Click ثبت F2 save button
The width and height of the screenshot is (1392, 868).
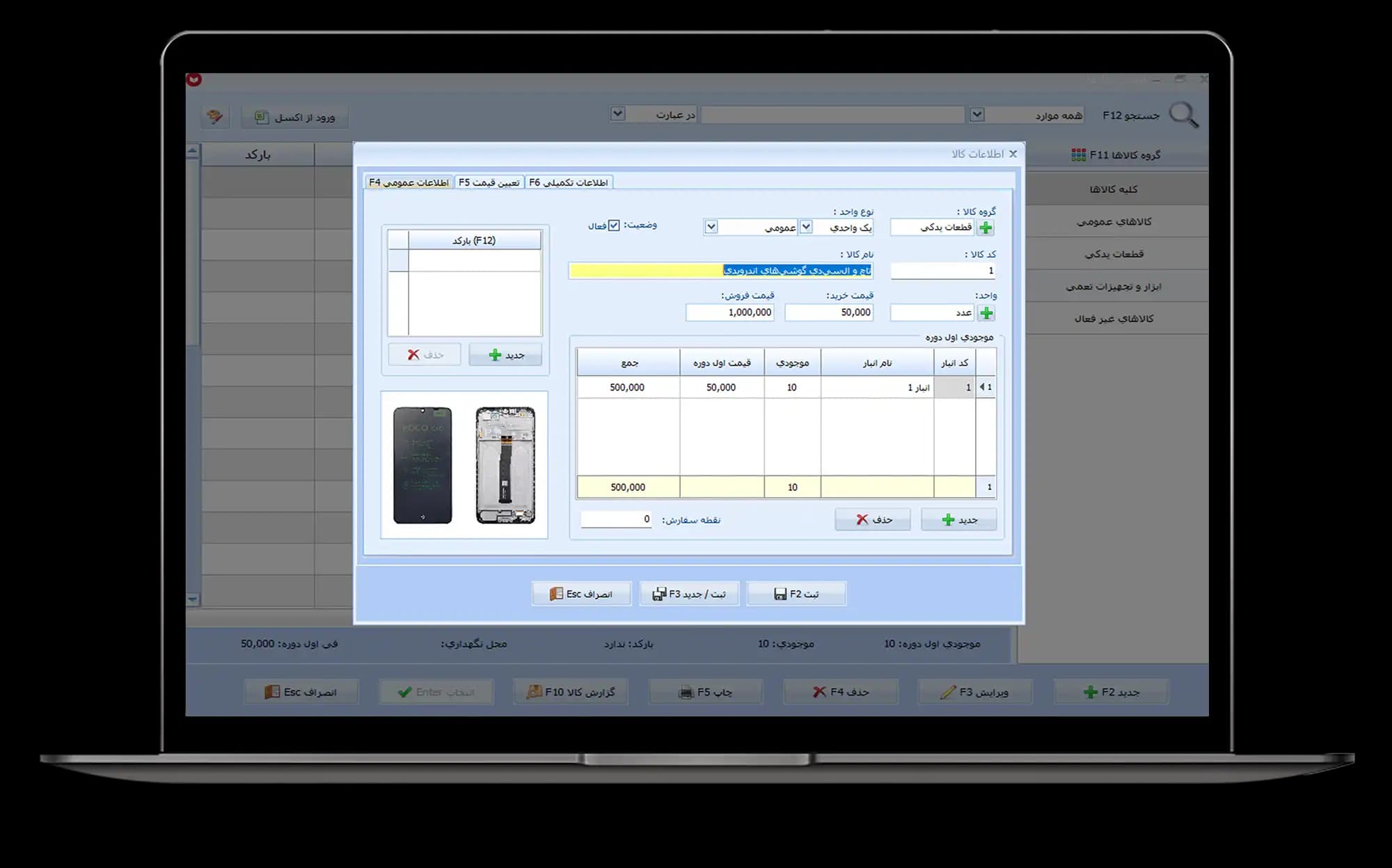tap(796, 594)
